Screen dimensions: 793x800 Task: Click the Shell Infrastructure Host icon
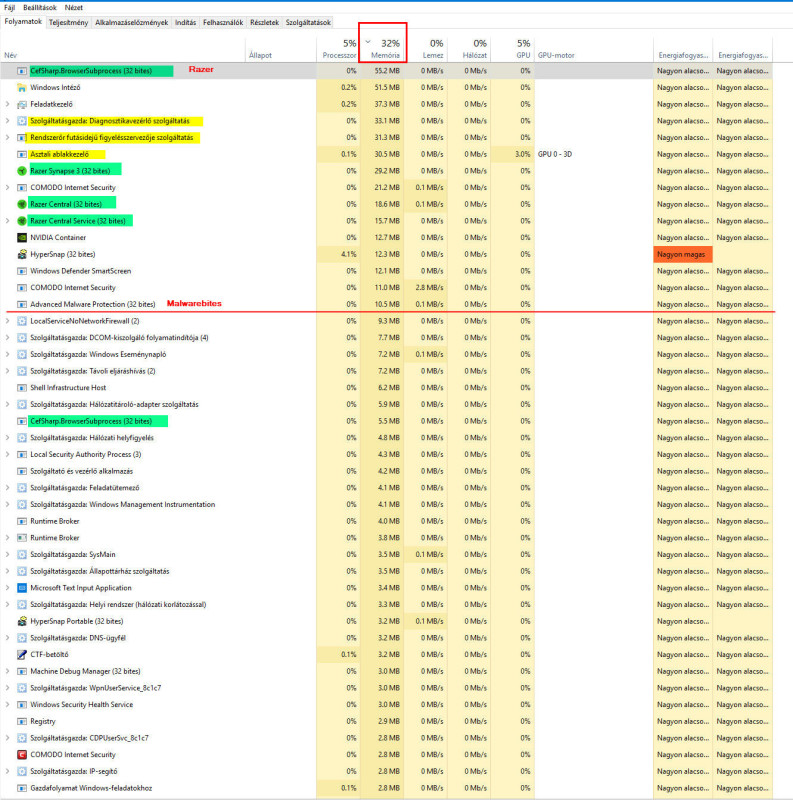[21, 388]
